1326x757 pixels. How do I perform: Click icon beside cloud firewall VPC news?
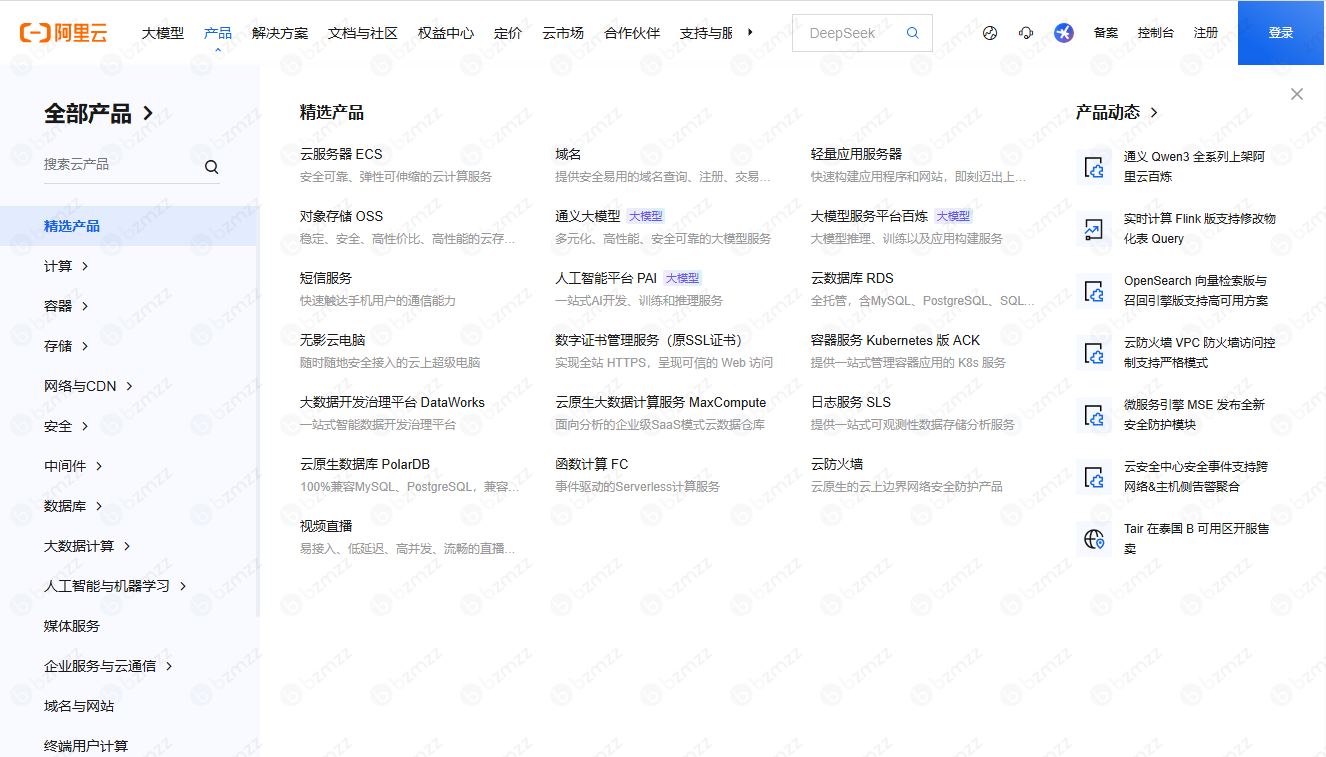(x=1094, y=353)
